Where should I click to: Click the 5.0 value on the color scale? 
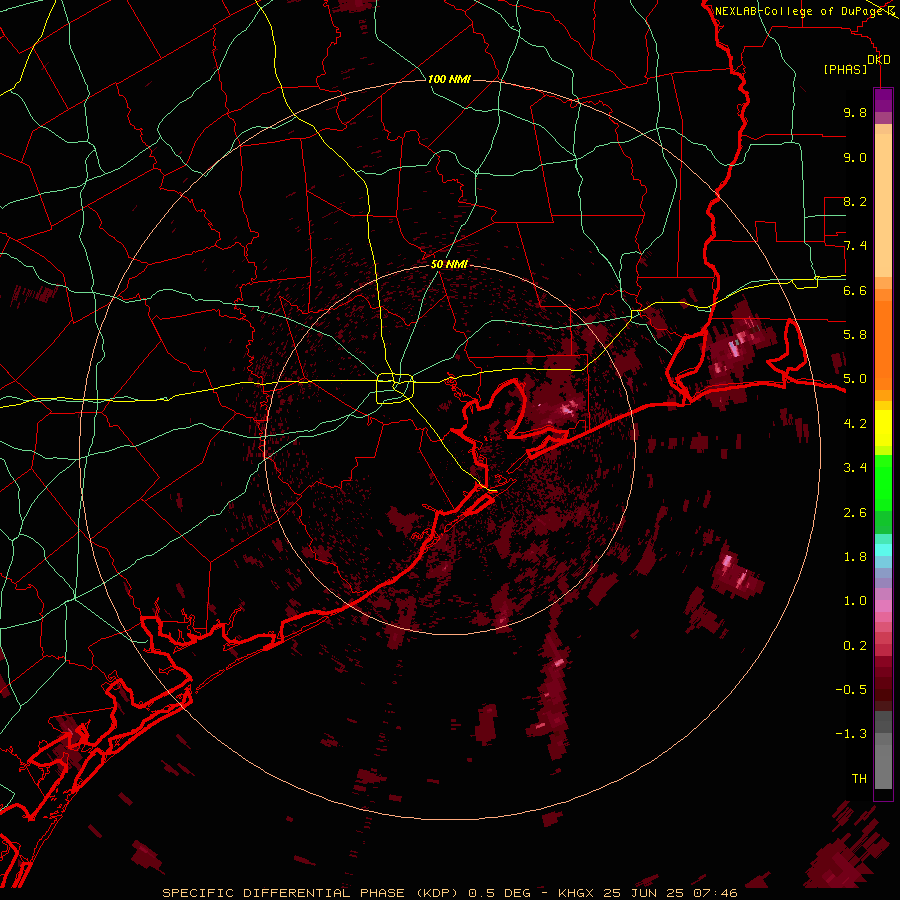click(x=855, y=379)
